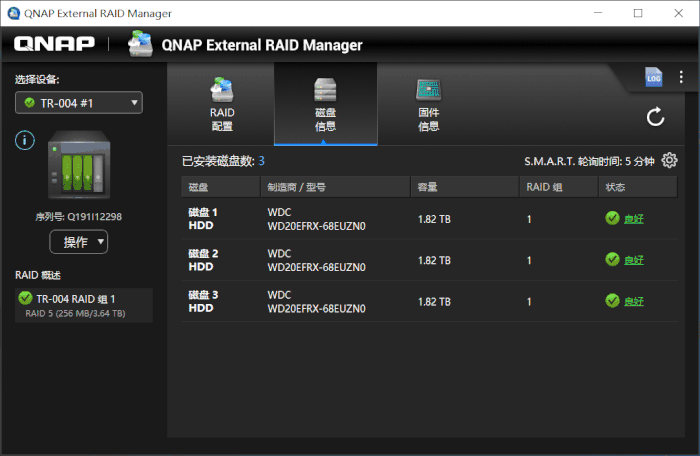Screen dimensions: 700x456
Task: Open the 固件信息 tab
Action: pos(428,104)
